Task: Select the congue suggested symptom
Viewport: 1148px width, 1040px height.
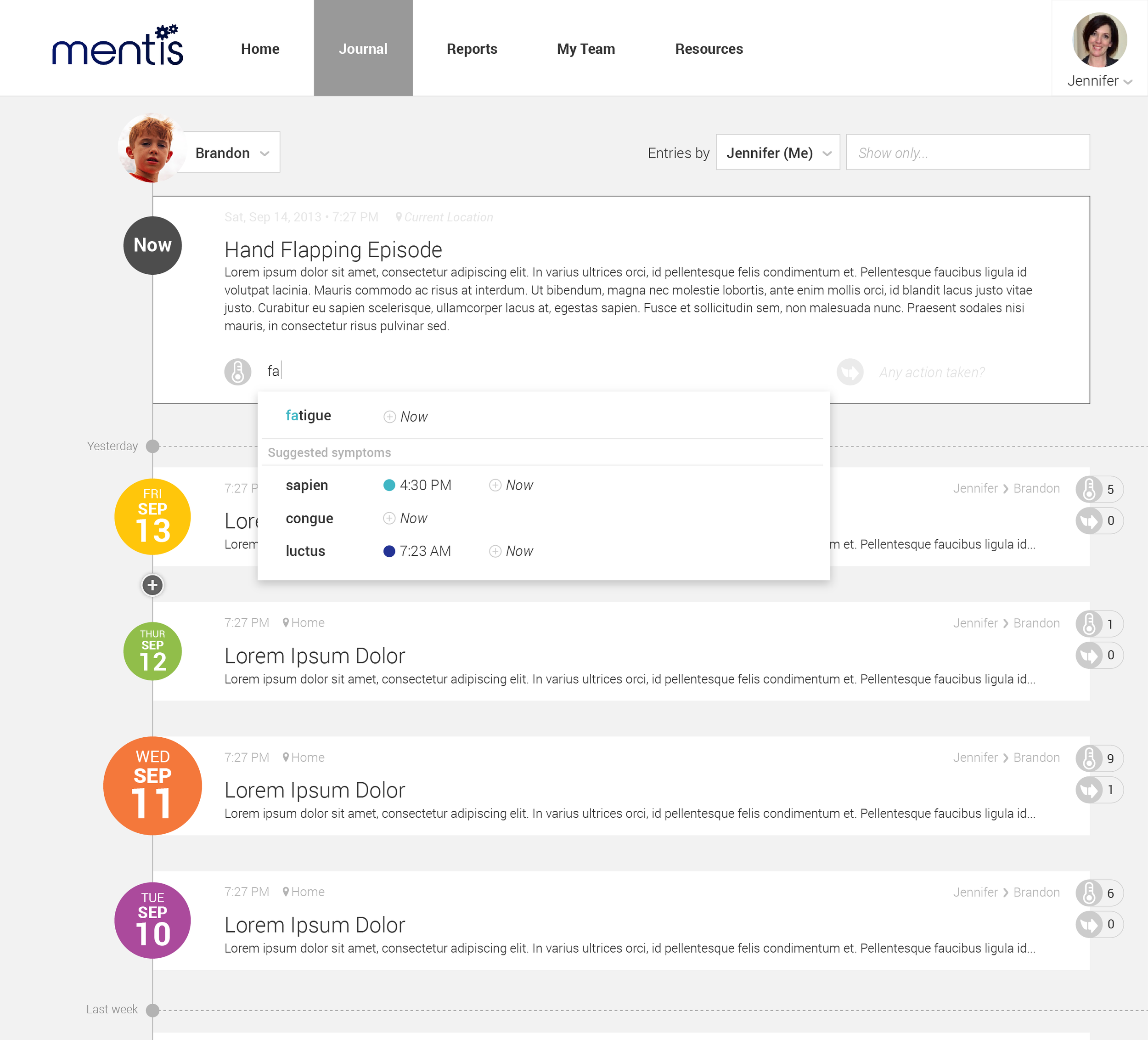Action: tap(309, 519)
